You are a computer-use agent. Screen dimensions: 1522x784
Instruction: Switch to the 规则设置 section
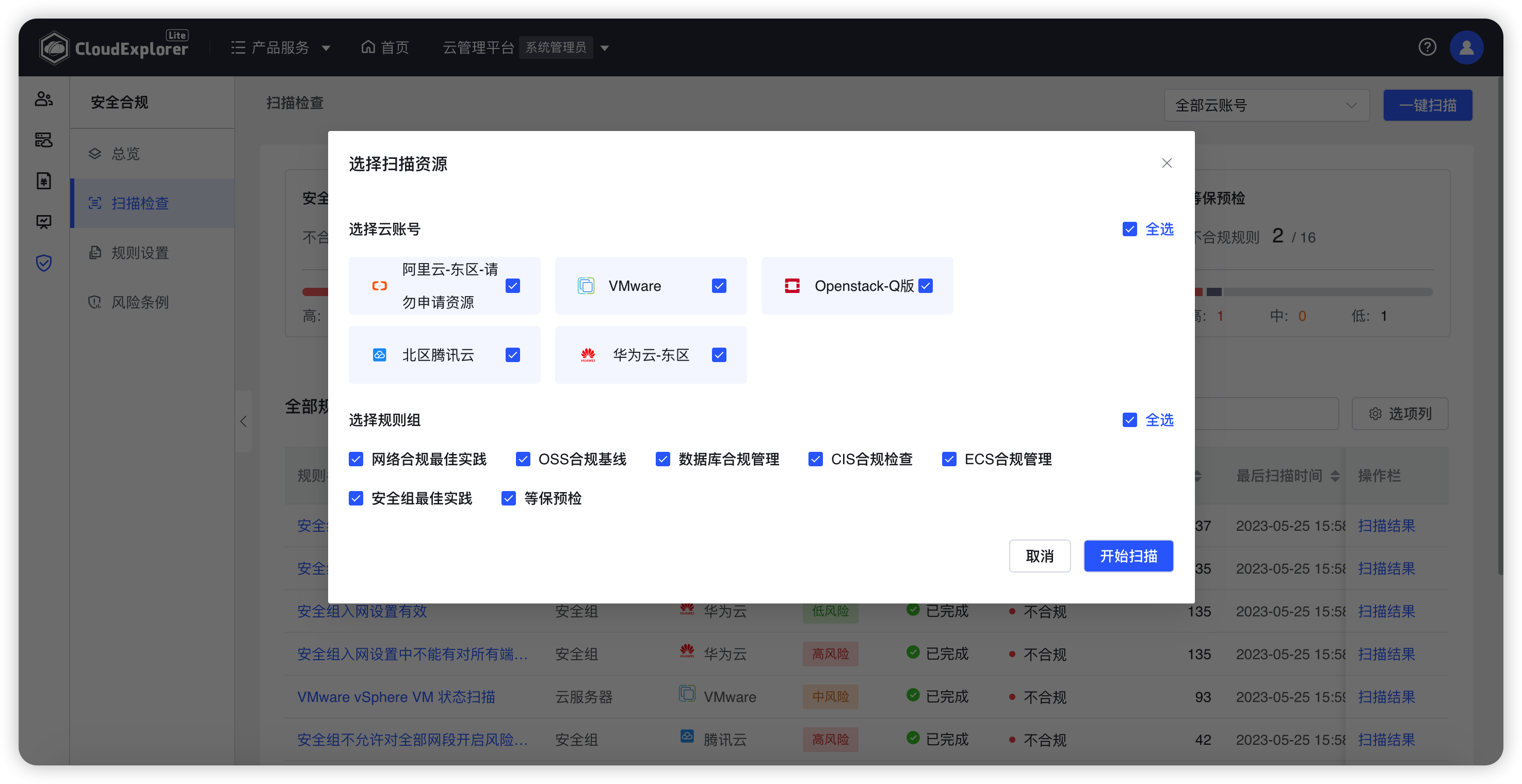tap(140, 252)
